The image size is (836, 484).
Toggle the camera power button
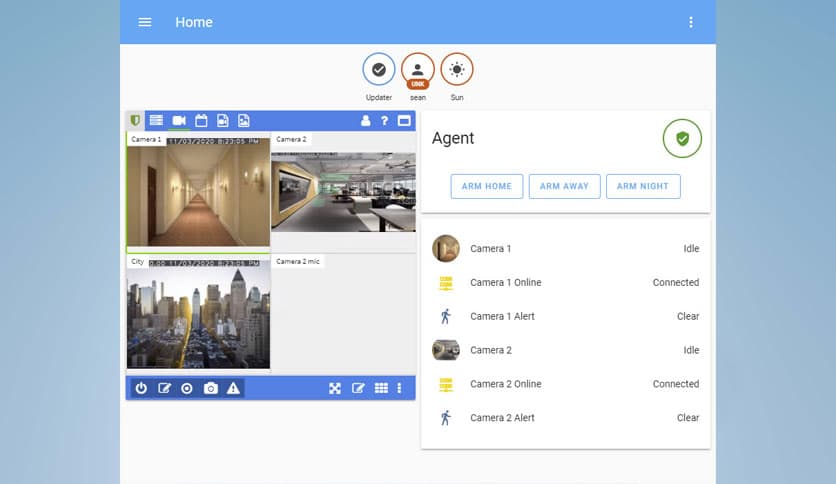tap(141, 388)
